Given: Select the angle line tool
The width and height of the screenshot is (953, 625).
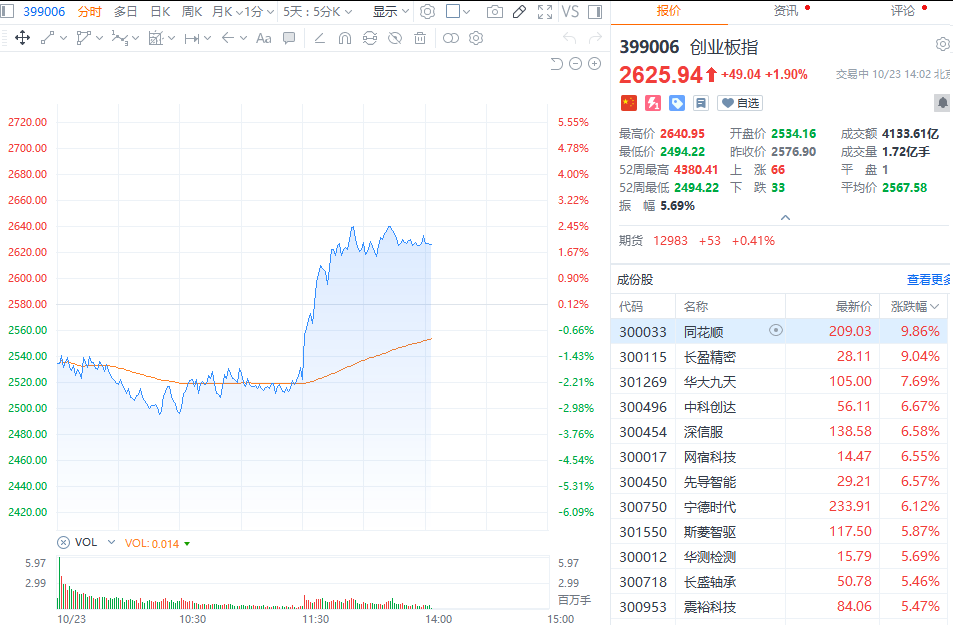Looking at the screenshot, I should tap(320, 38).
